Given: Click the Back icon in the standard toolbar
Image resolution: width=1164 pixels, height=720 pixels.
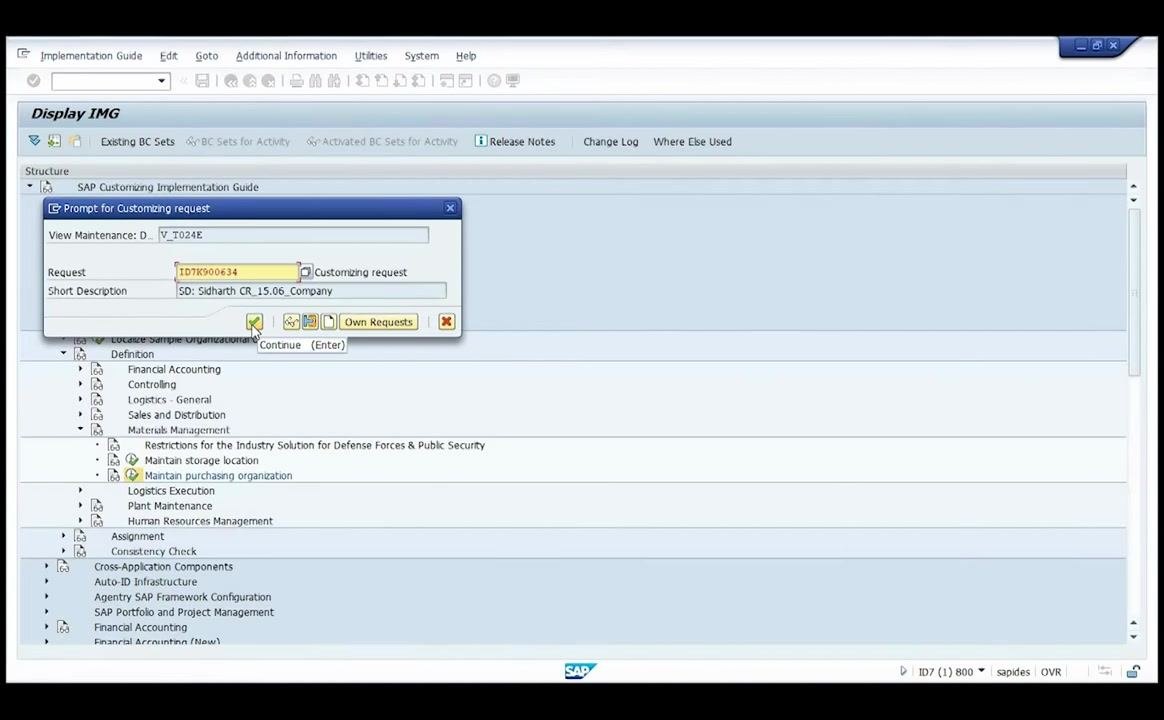Looking at the screenshot, I should 231,81.
